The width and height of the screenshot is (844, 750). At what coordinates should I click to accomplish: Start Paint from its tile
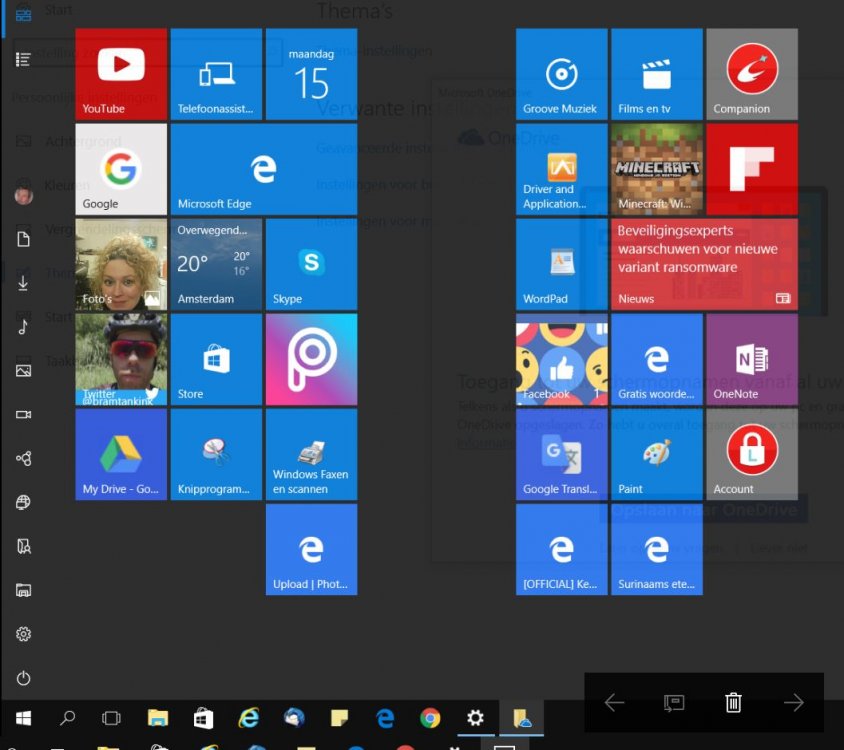coord(656,454)
